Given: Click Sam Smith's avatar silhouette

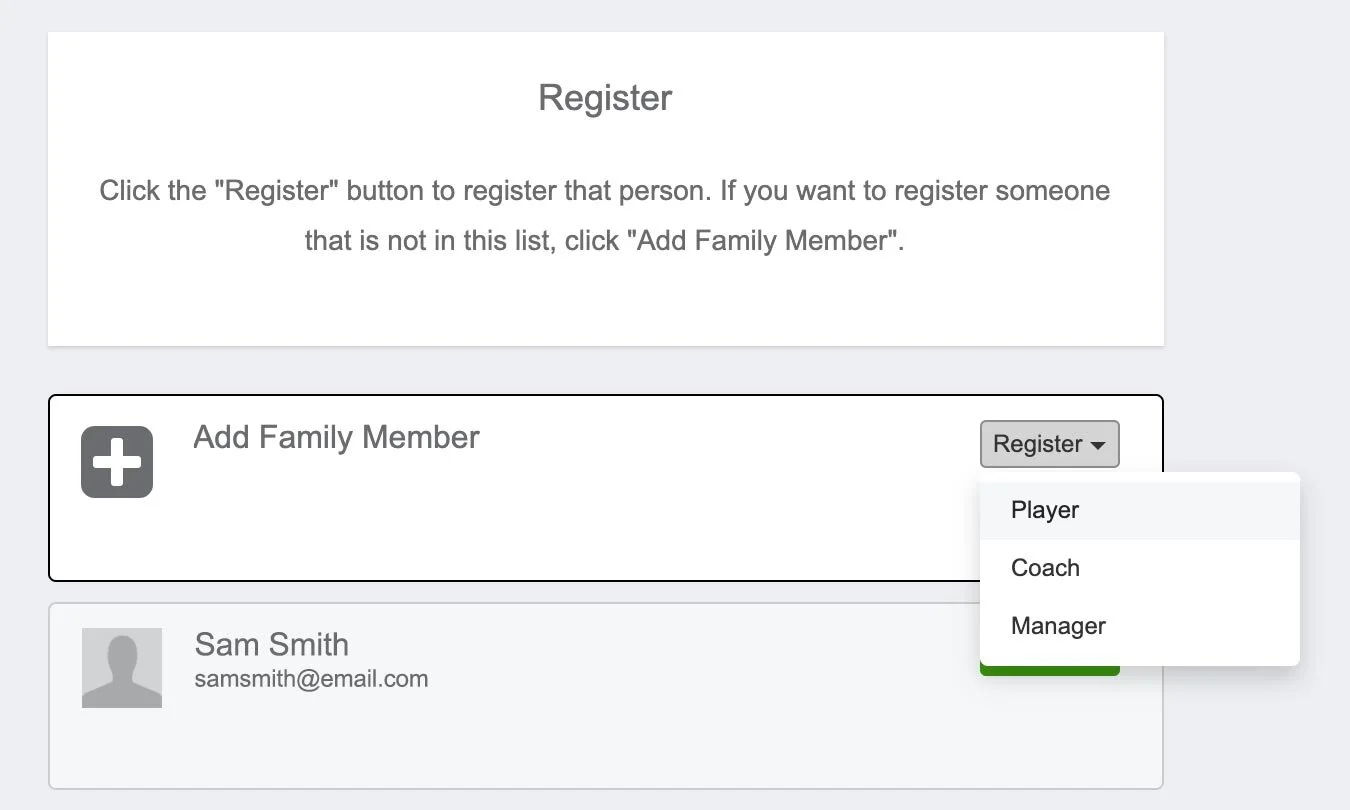Looking at the screenshot, I should click(x=122, y=668).
